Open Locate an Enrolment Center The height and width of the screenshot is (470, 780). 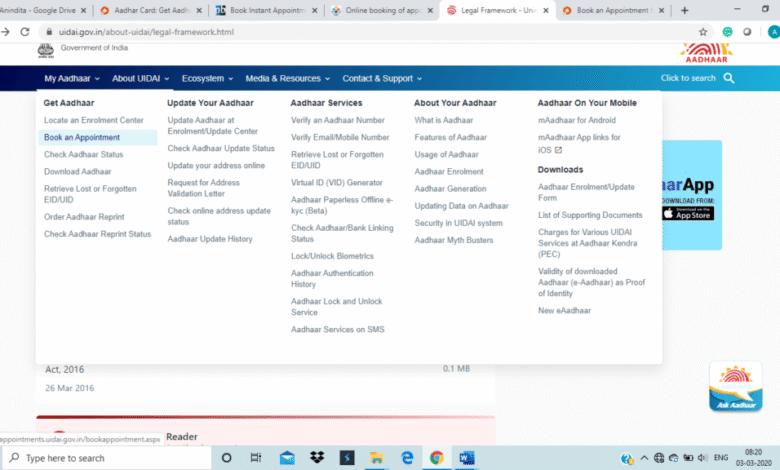(94, 120)
